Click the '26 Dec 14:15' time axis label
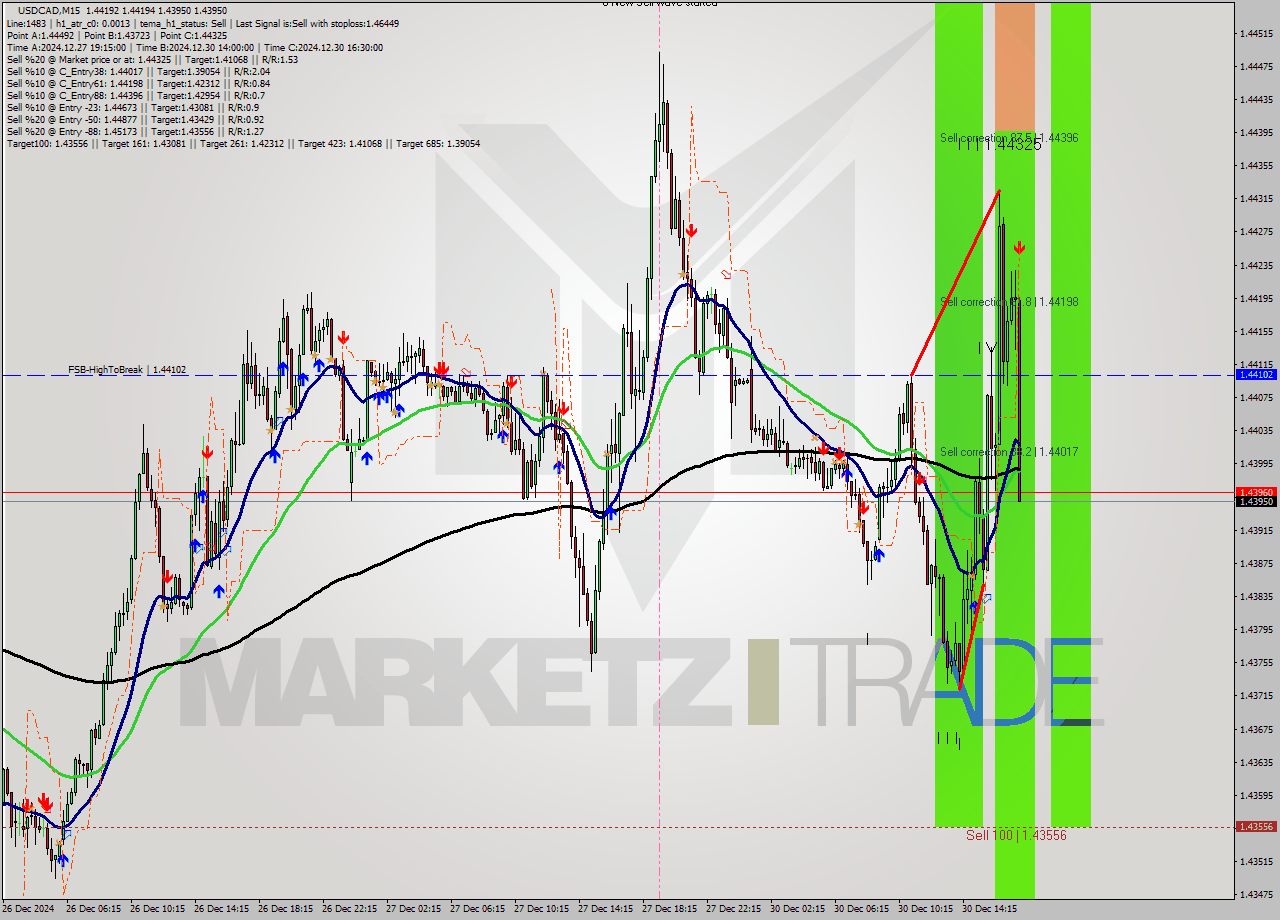 [221, 909]
